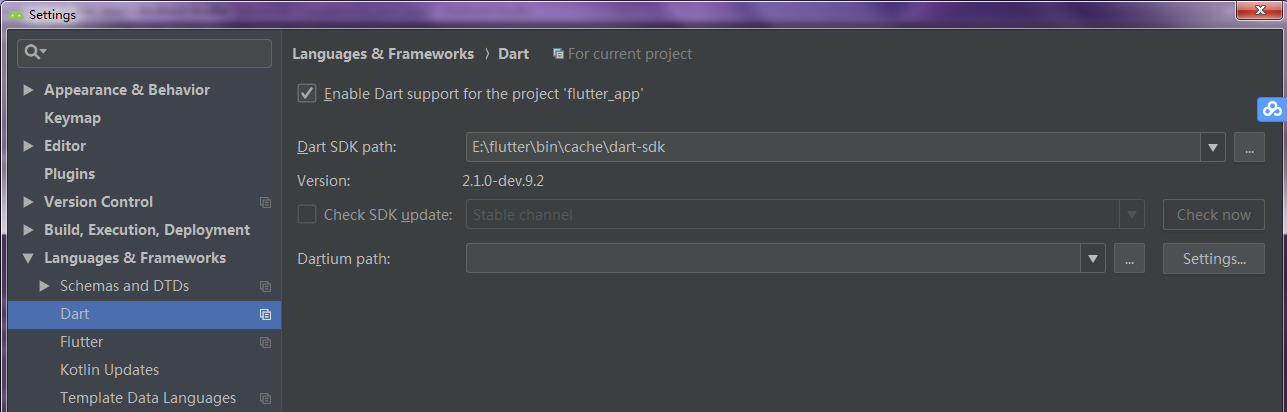Click the Android Studio icon in title bar
This screenshot has height=412, width=1287.
point(16,15)
